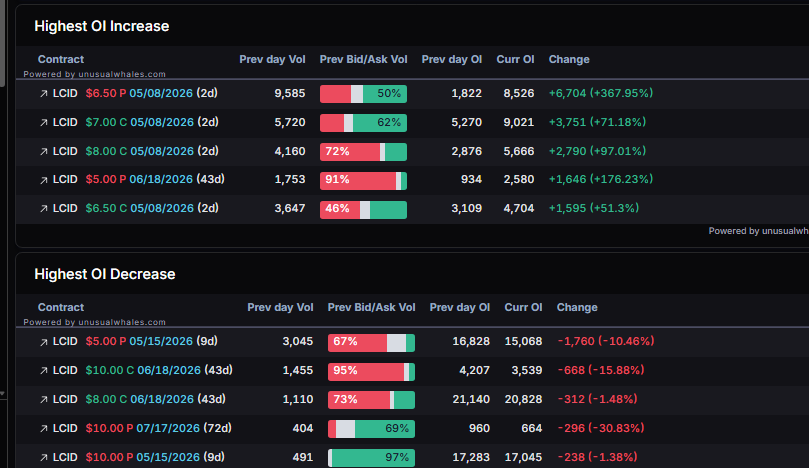Click the +6,704 (+367.95%) change value
Image resolution: width=809 pixels, height=468 pixels.
[x=601, y=93]
